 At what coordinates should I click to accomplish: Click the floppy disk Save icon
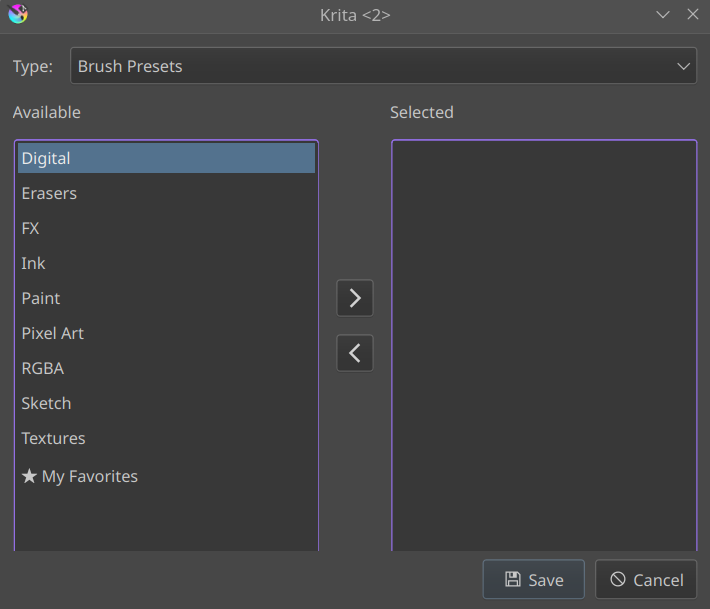coord(513,580)
